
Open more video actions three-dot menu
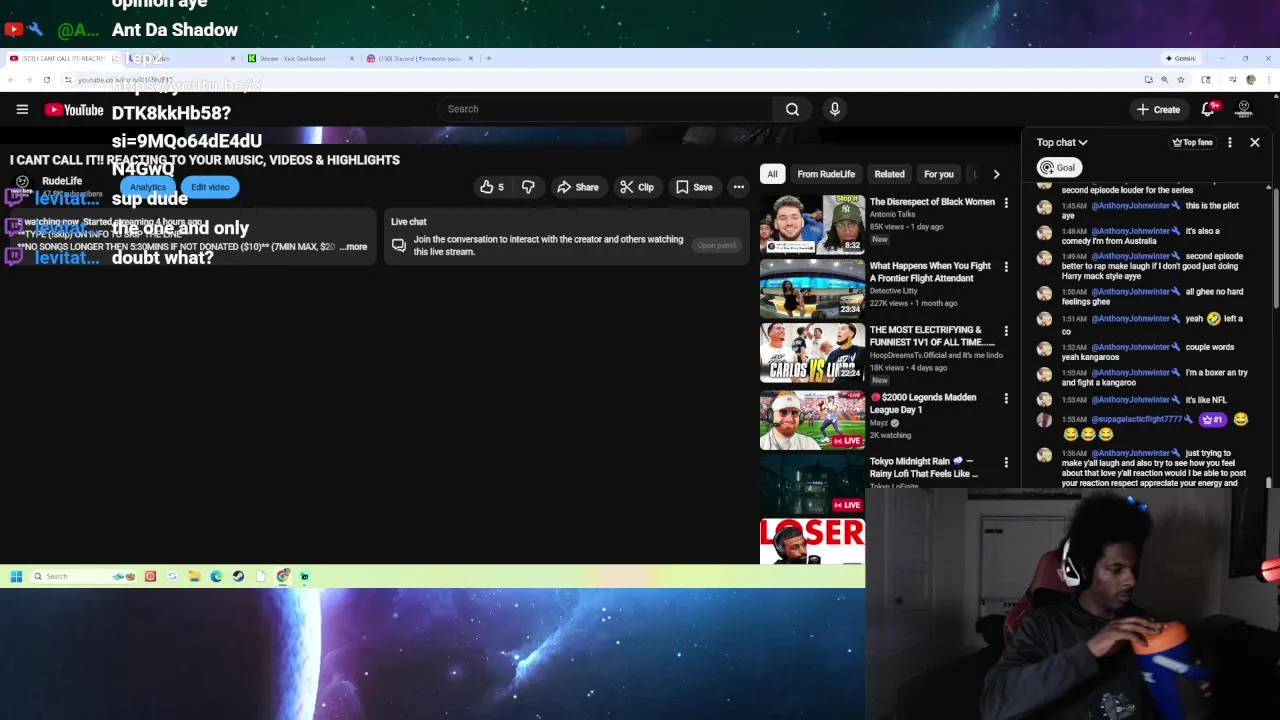point(738,187)
